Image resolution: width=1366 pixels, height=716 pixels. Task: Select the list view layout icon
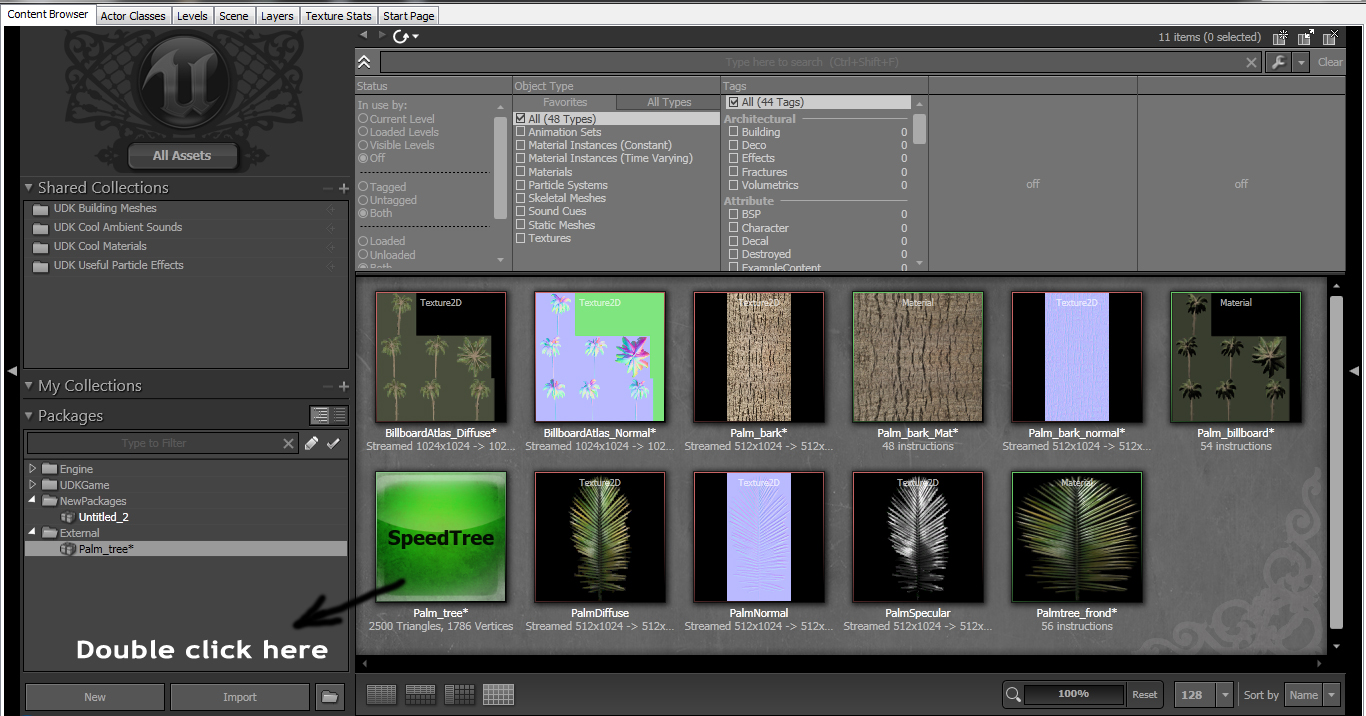(381, 694)
